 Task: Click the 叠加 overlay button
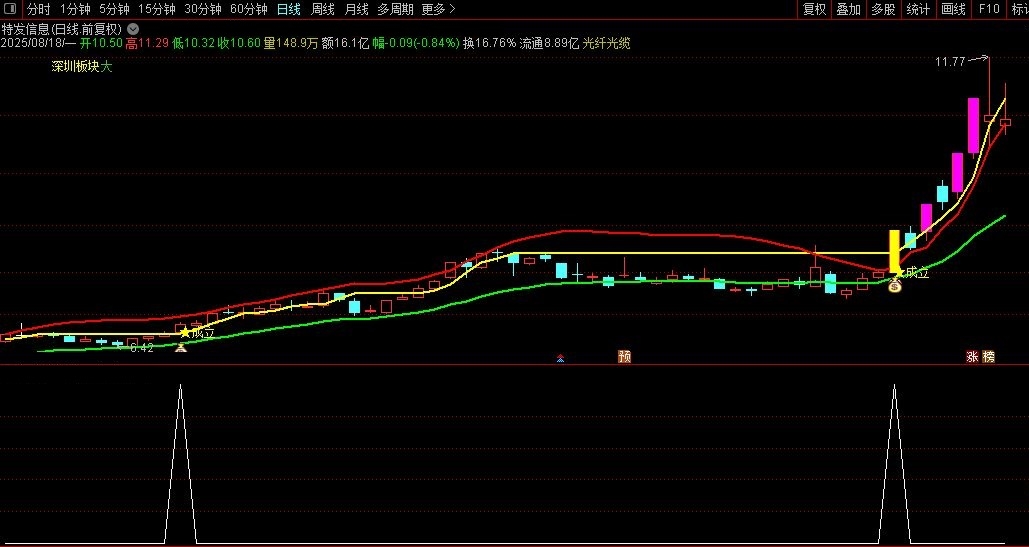849,9
